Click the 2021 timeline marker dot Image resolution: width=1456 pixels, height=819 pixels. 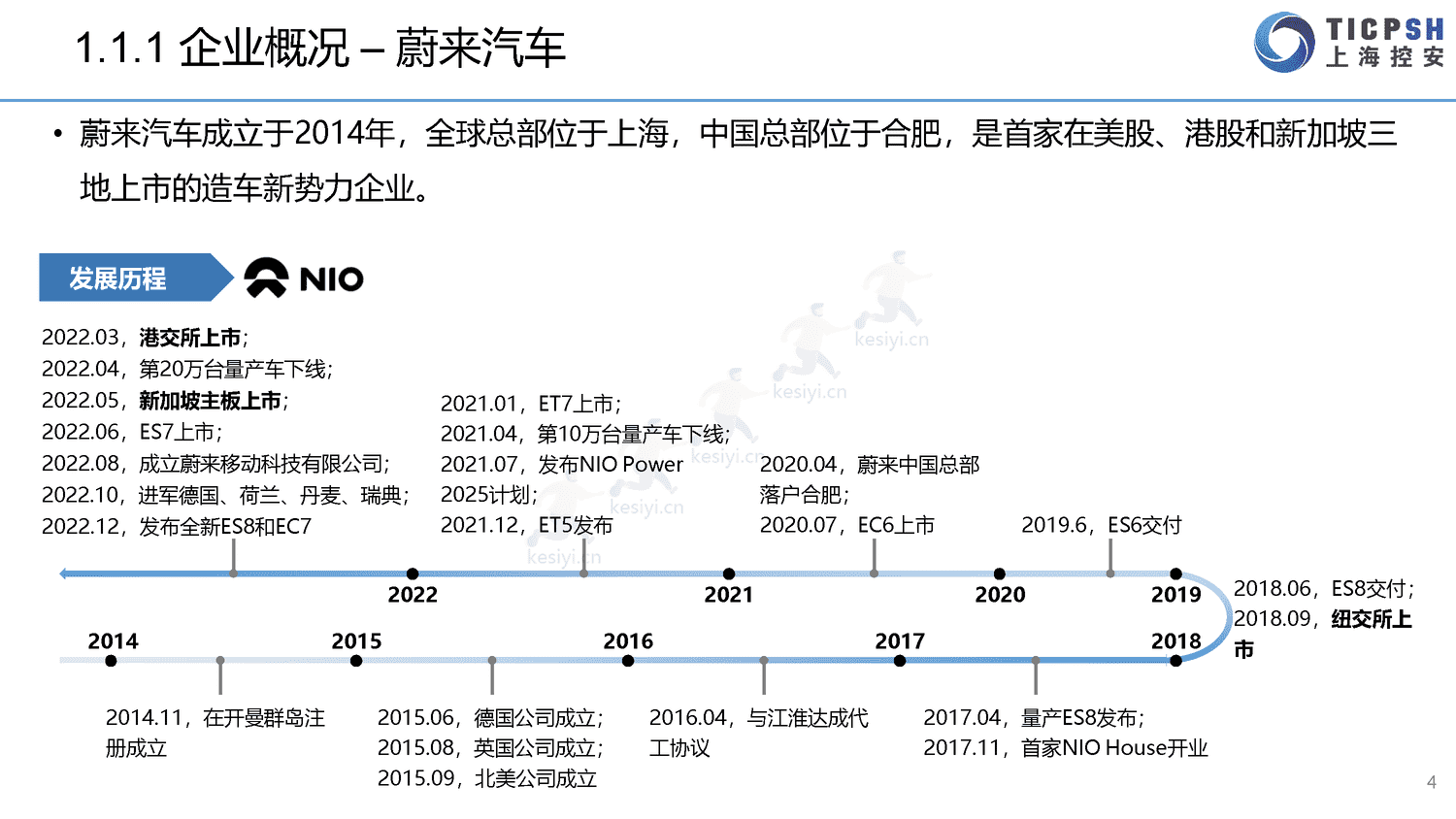point(729,574)
